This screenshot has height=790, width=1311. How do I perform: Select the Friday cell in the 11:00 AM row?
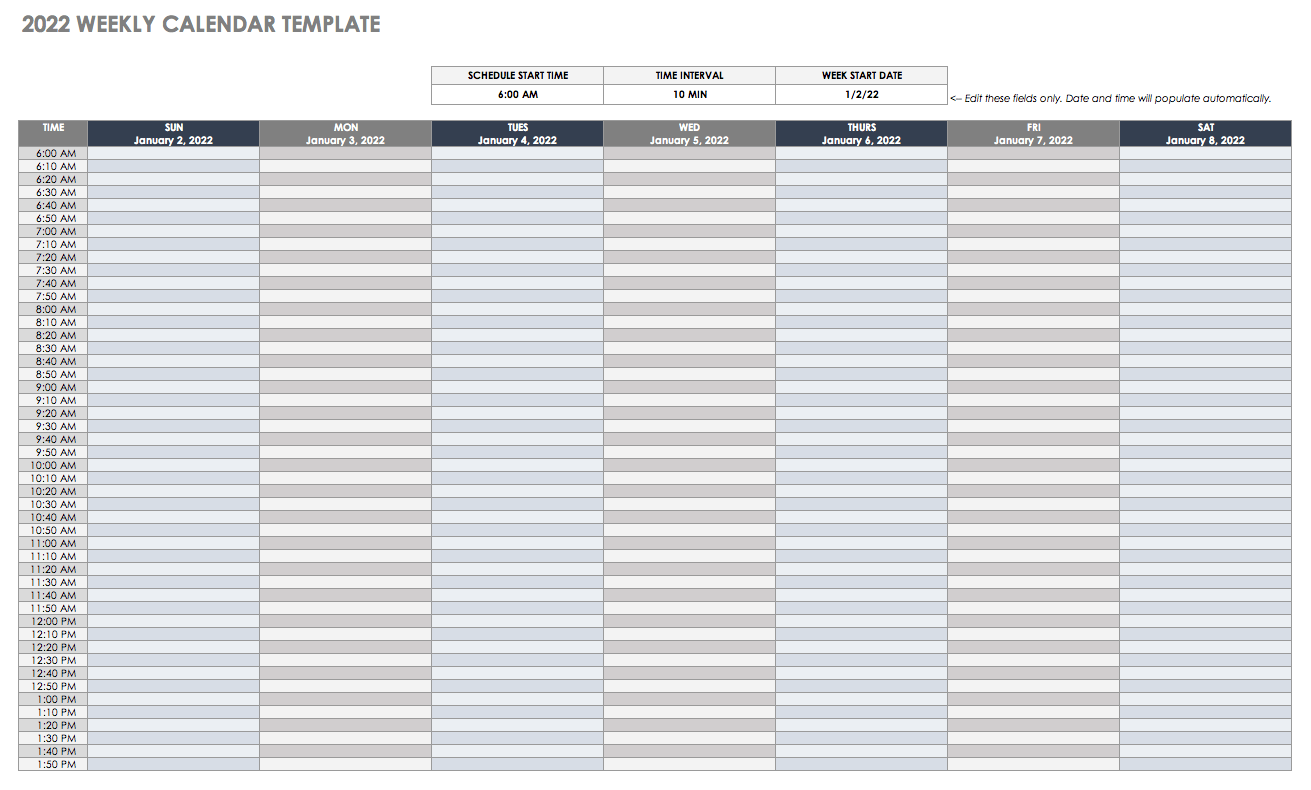(1034, 543)
